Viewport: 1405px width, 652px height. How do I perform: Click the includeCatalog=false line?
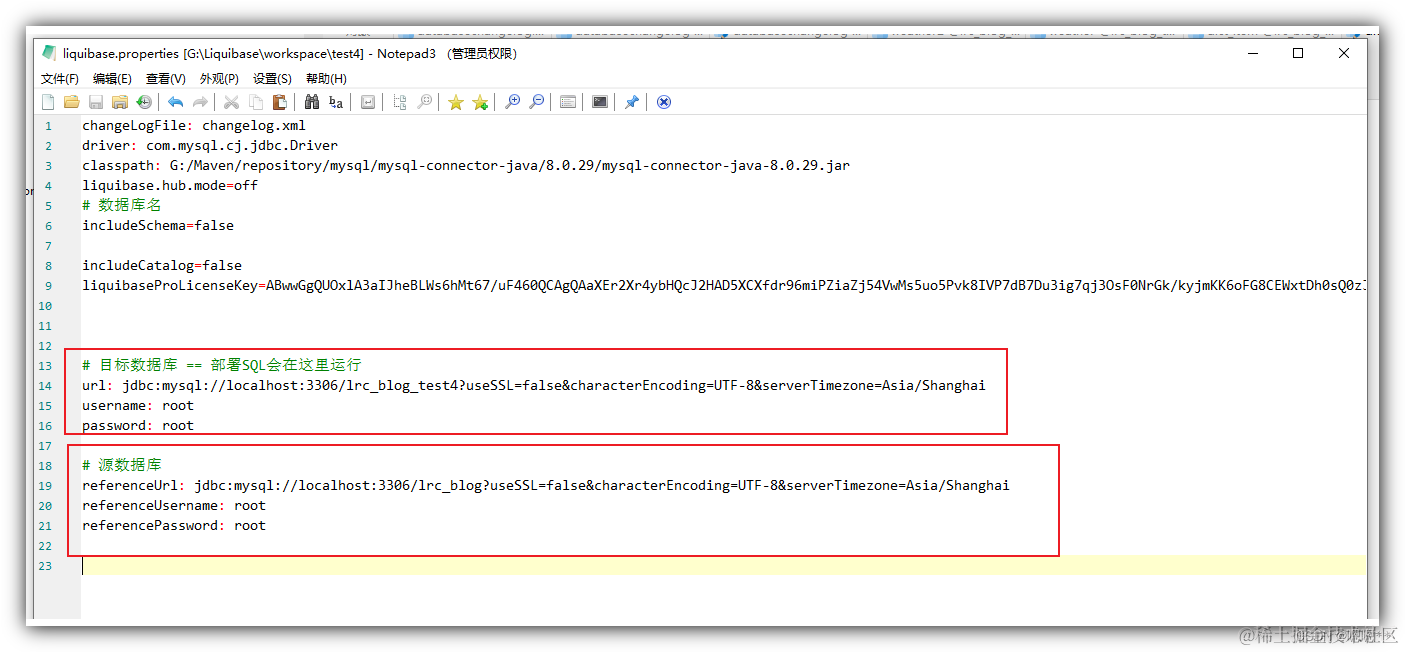162,266
